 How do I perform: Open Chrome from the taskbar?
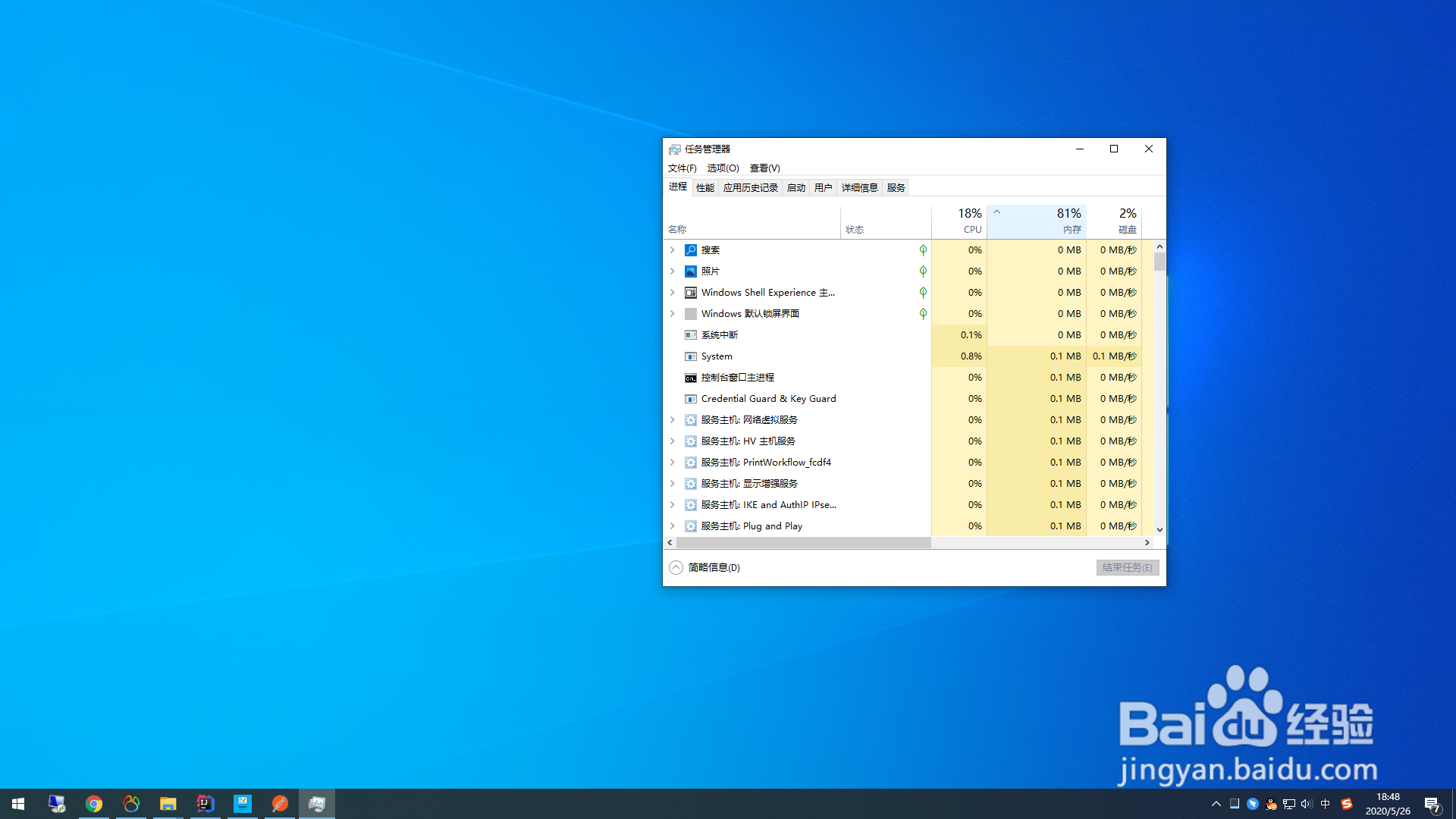coord(94,804)
